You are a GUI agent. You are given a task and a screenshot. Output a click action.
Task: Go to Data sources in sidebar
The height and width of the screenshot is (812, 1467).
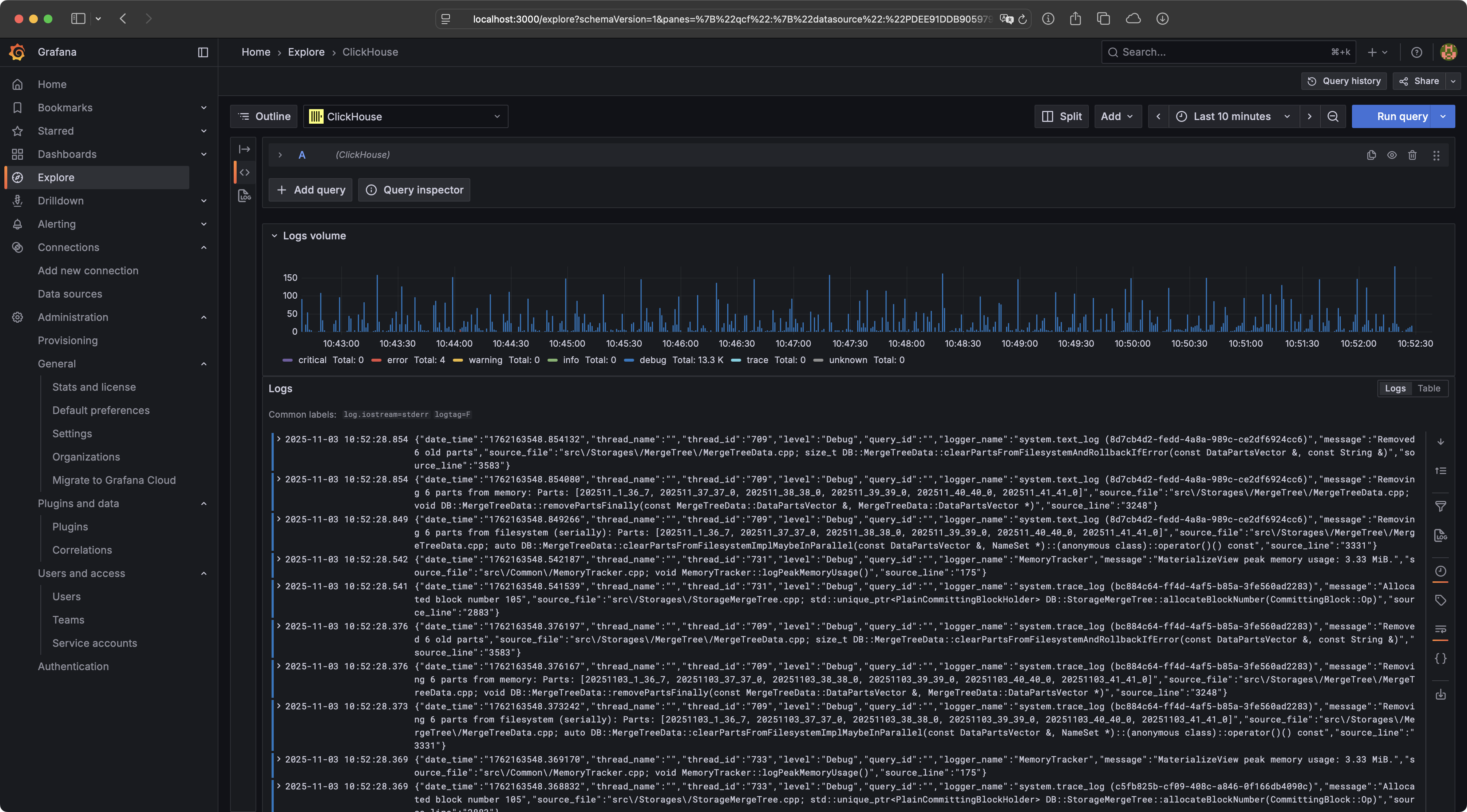[x=70, y=294]
